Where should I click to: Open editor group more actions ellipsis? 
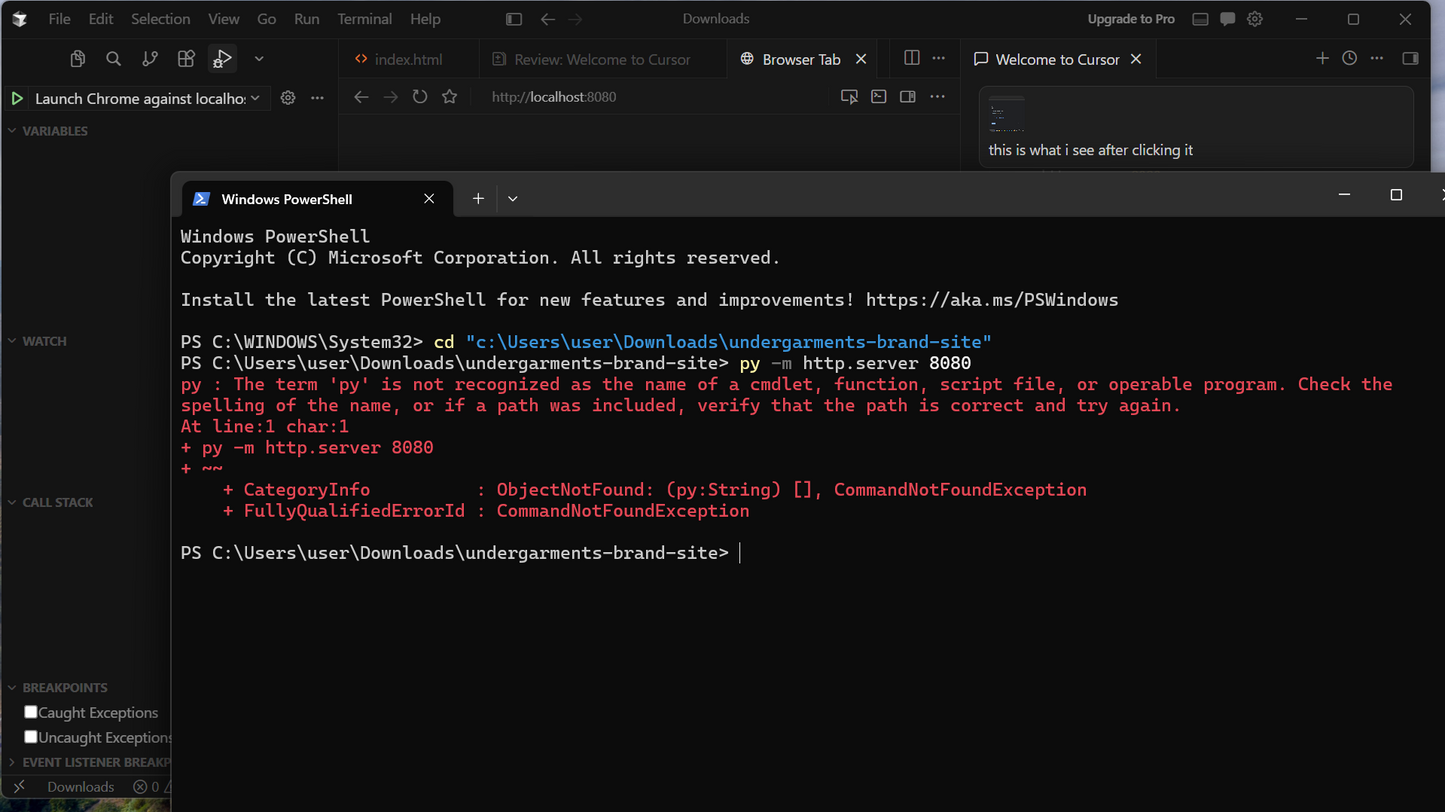tap(938, 58)
